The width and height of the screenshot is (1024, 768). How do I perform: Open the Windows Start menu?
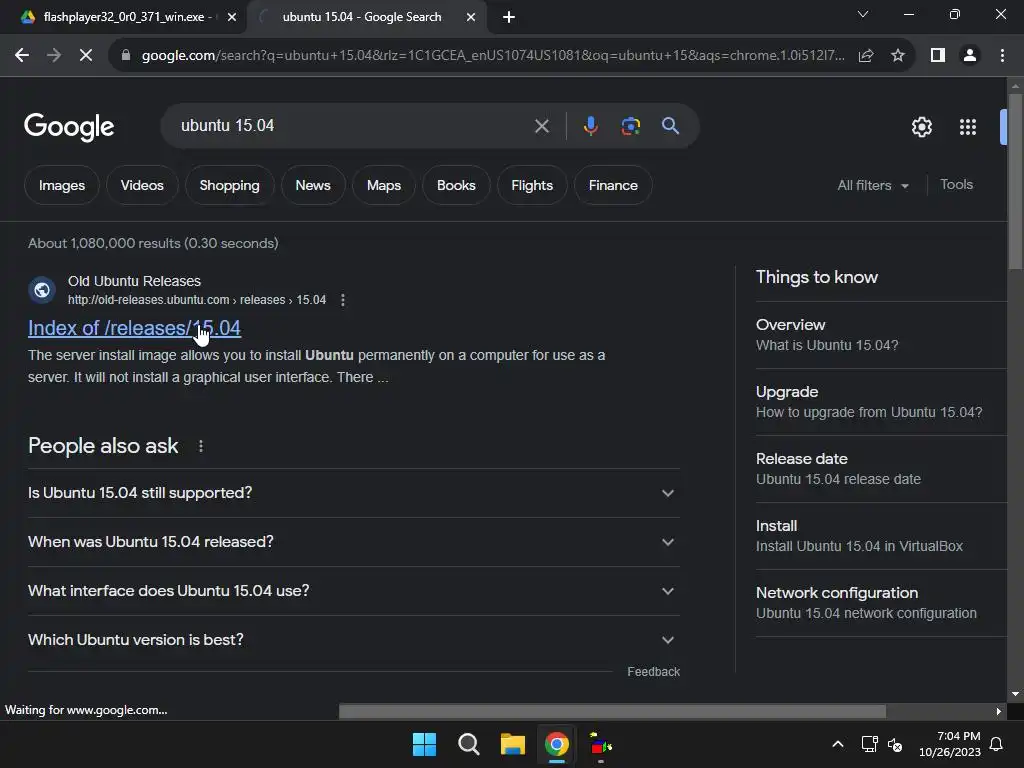click(424, 744)
